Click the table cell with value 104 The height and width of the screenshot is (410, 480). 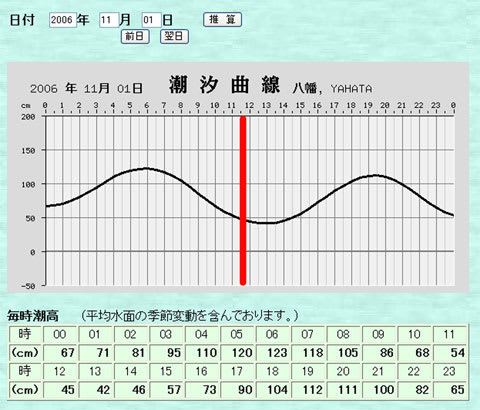tap(273, 389)
